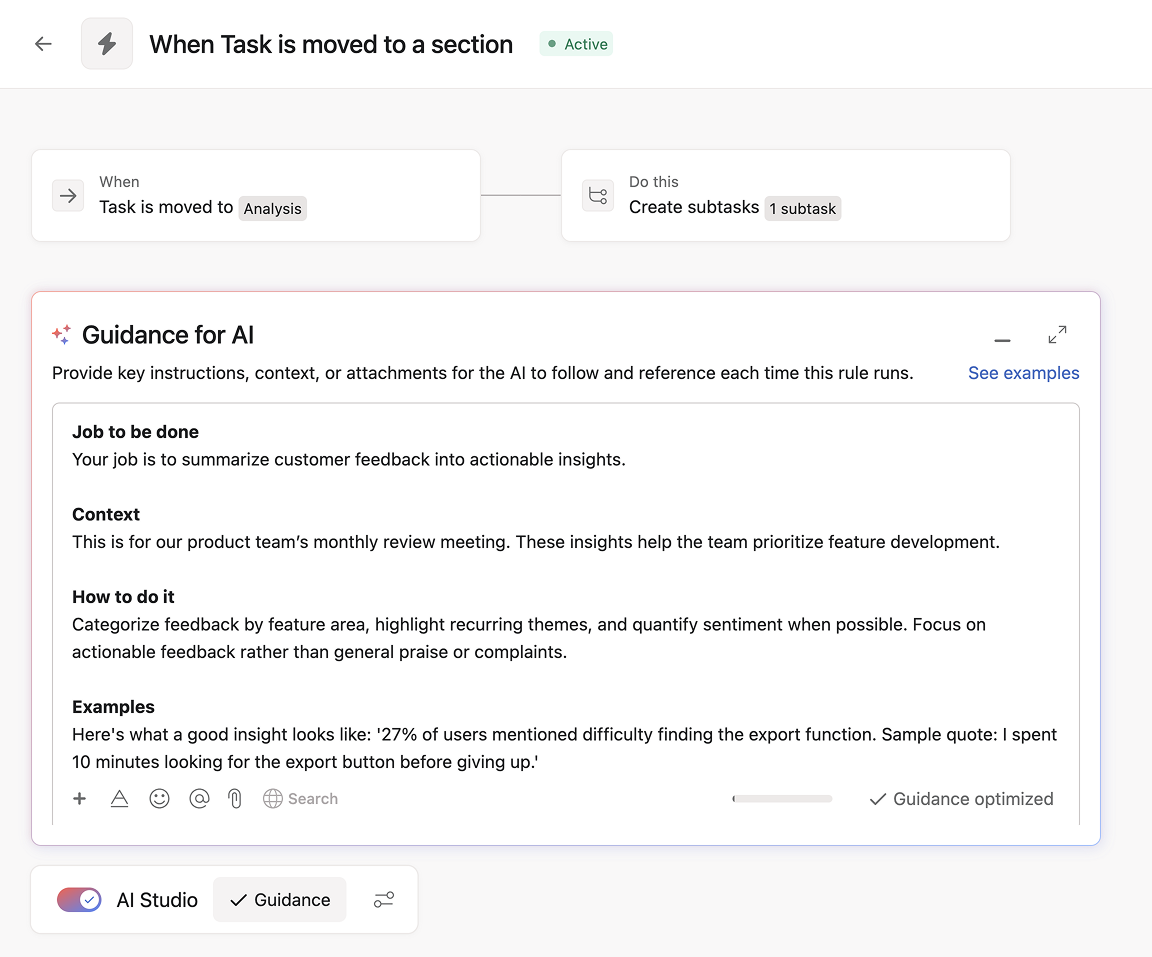Image resolution: width=1152 pixels, height=957 pixels.
Task: Expand Guidance panel to full screen
Action: (1057, 335)
